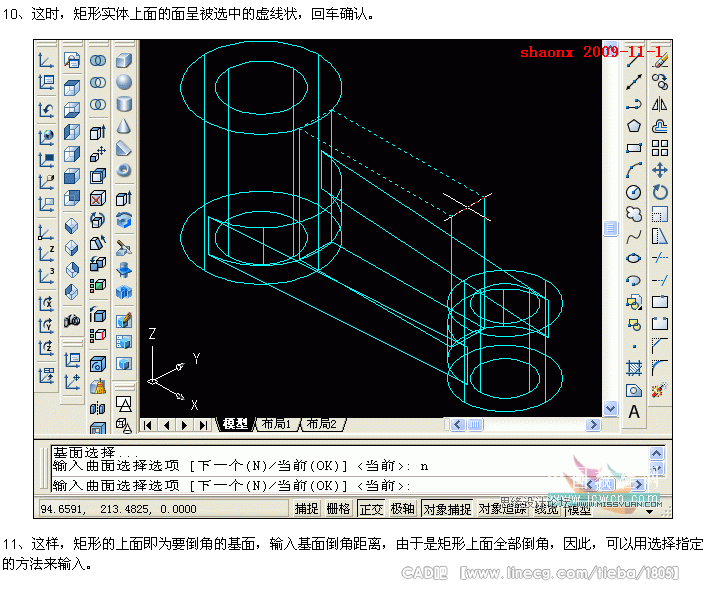The image size is (708, 590).
Task: Click the Z Axis Vector UCS icon
Action: 46,254
